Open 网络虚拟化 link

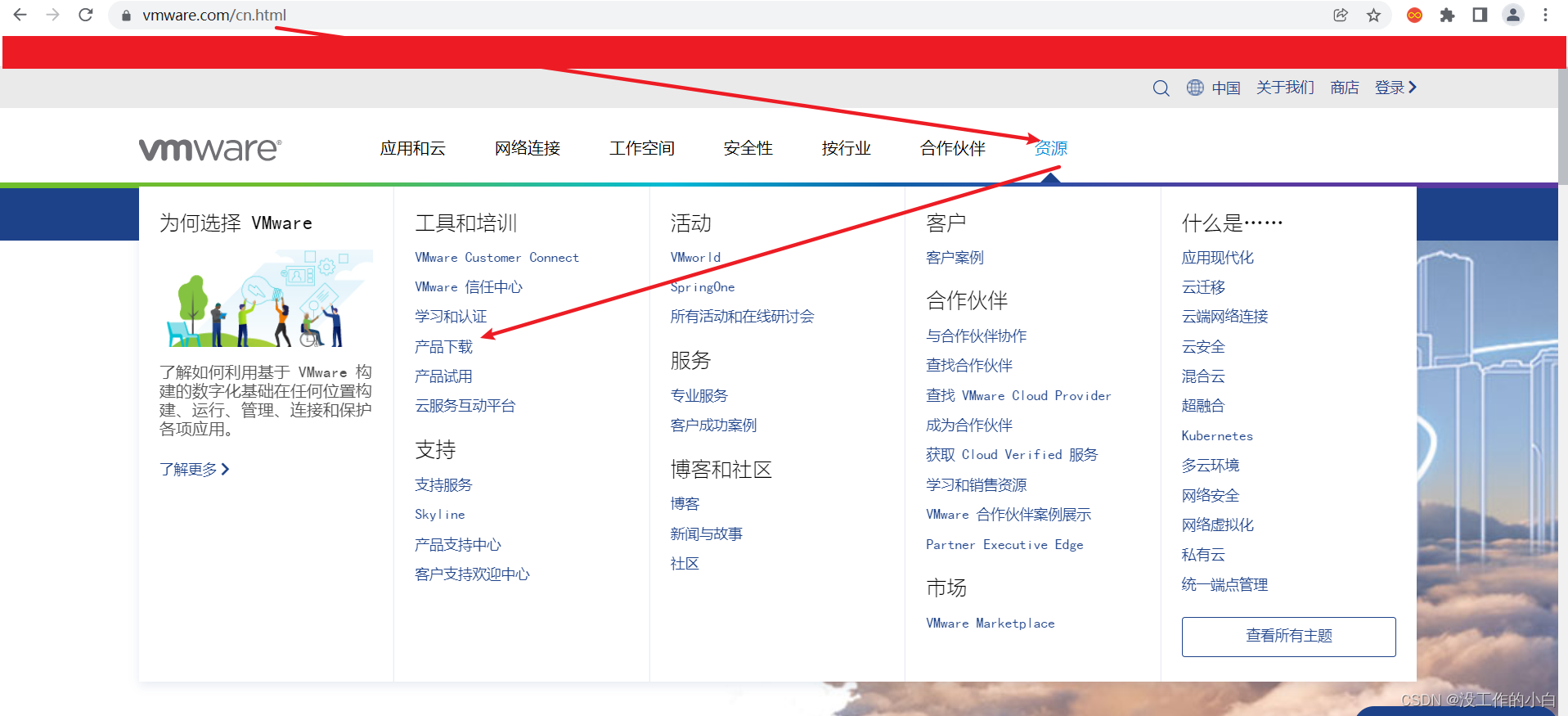pos(1218,525)
